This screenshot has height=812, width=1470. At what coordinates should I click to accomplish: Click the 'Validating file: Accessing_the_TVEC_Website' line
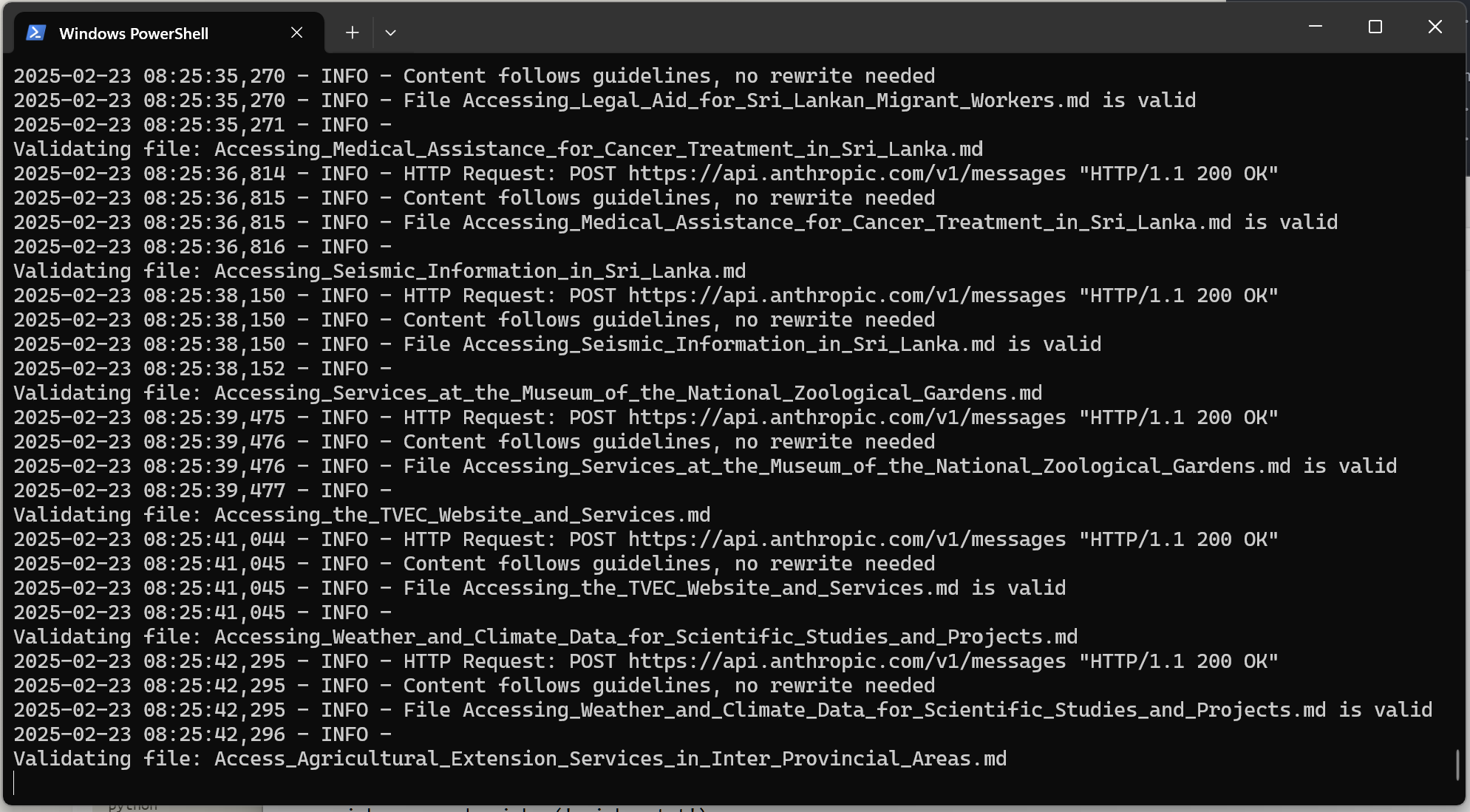362,515
